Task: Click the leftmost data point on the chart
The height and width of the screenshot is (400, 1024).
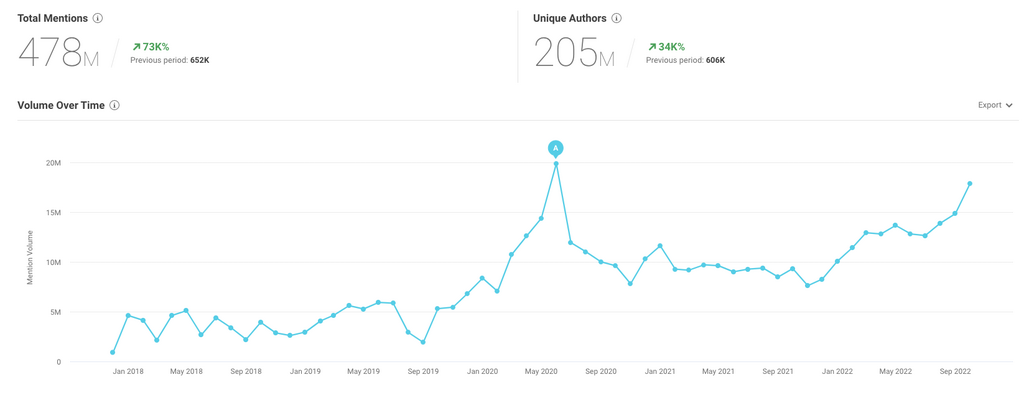Action: (x=113, y=352)
